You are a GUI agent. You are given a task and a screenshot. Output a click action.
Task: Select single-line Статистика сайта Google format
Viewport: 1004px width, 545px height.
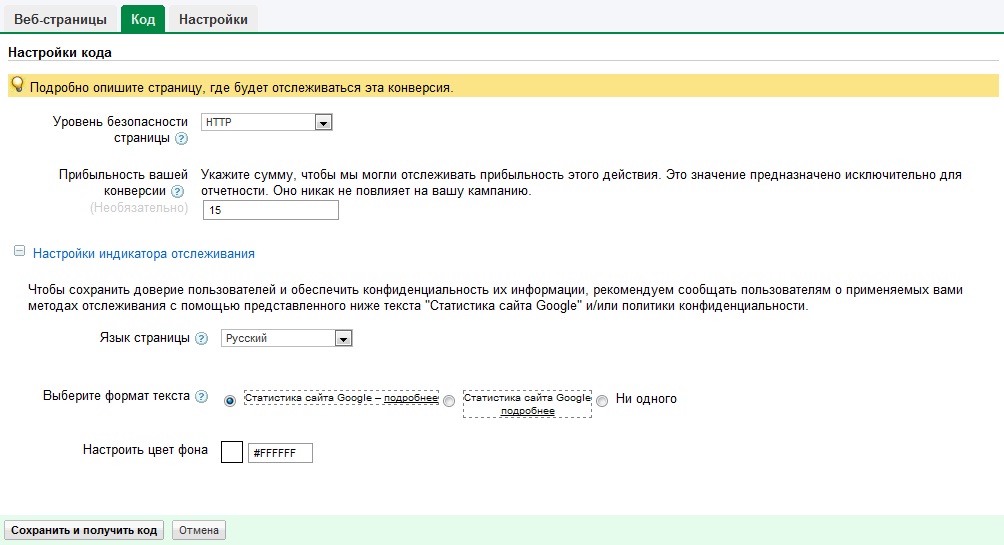point(231,400)
